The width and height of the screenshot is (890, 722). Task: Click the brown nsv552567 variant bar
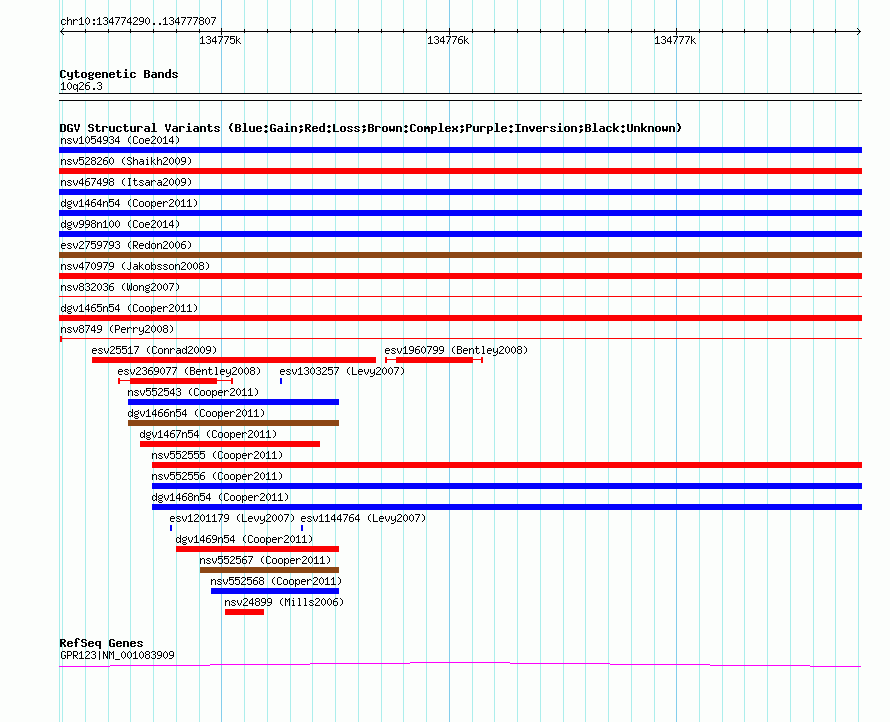click(x=270, y=570)
